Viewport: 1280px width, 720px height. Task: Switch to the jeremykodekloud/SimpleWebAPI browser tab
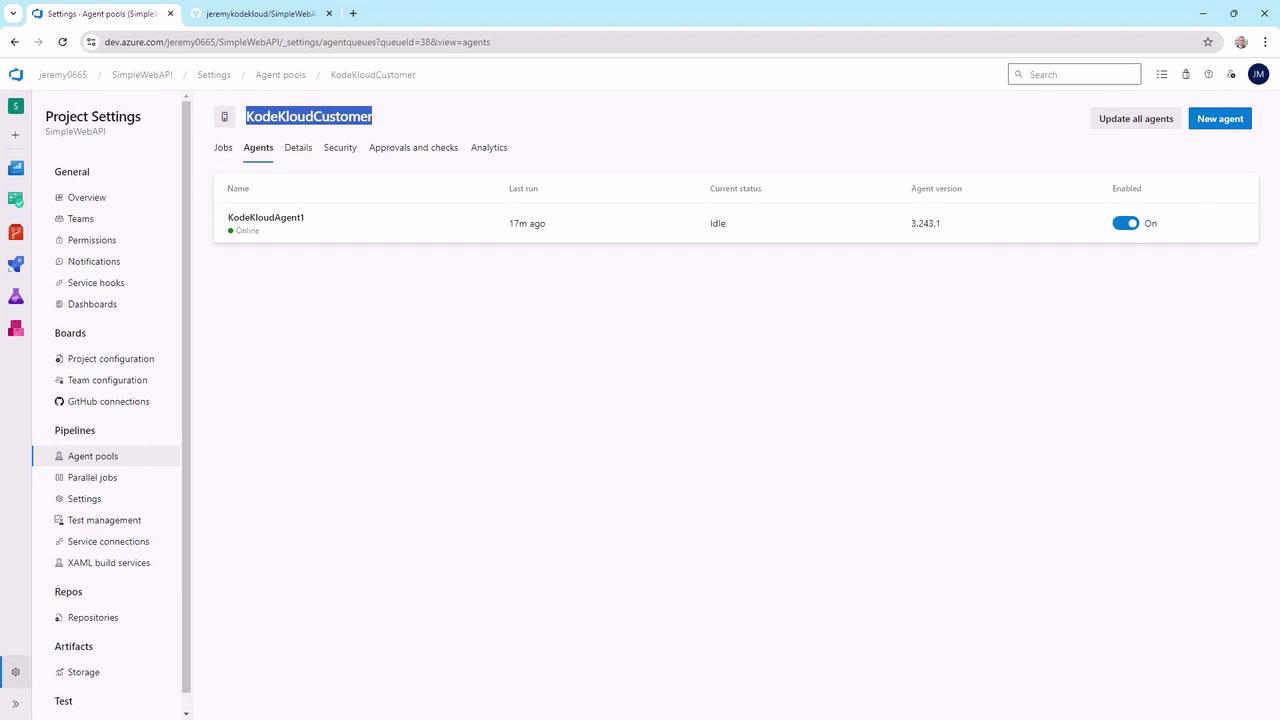tap(260, 14)
